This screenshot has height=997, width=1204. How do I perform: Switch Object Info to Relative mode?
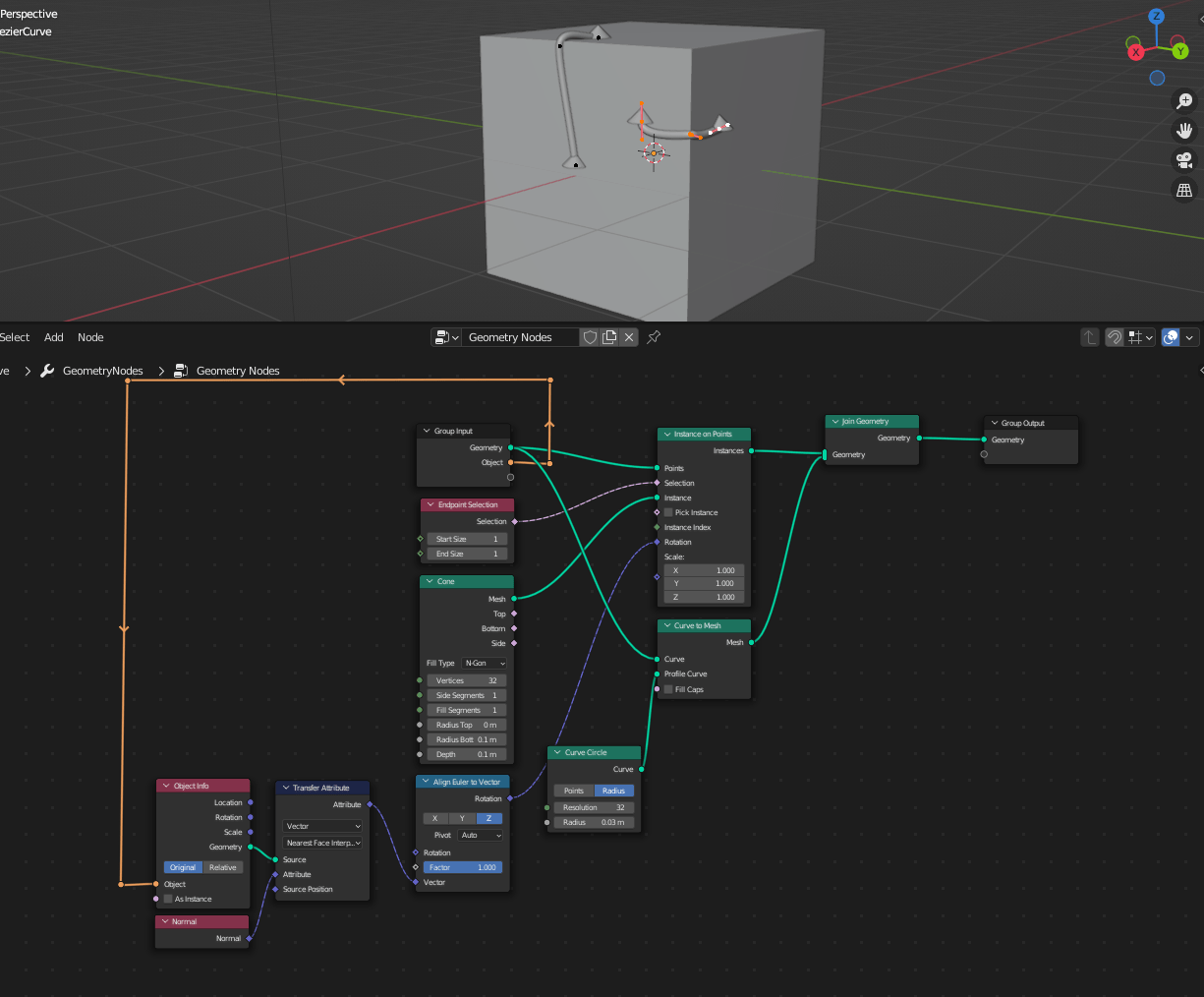pos(222,867)
